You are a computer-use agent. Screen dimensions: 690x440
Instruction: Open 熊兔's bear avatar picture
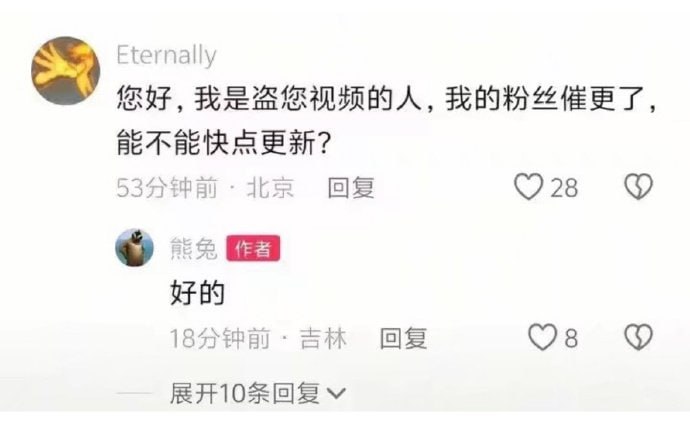[x=134, y=248]
